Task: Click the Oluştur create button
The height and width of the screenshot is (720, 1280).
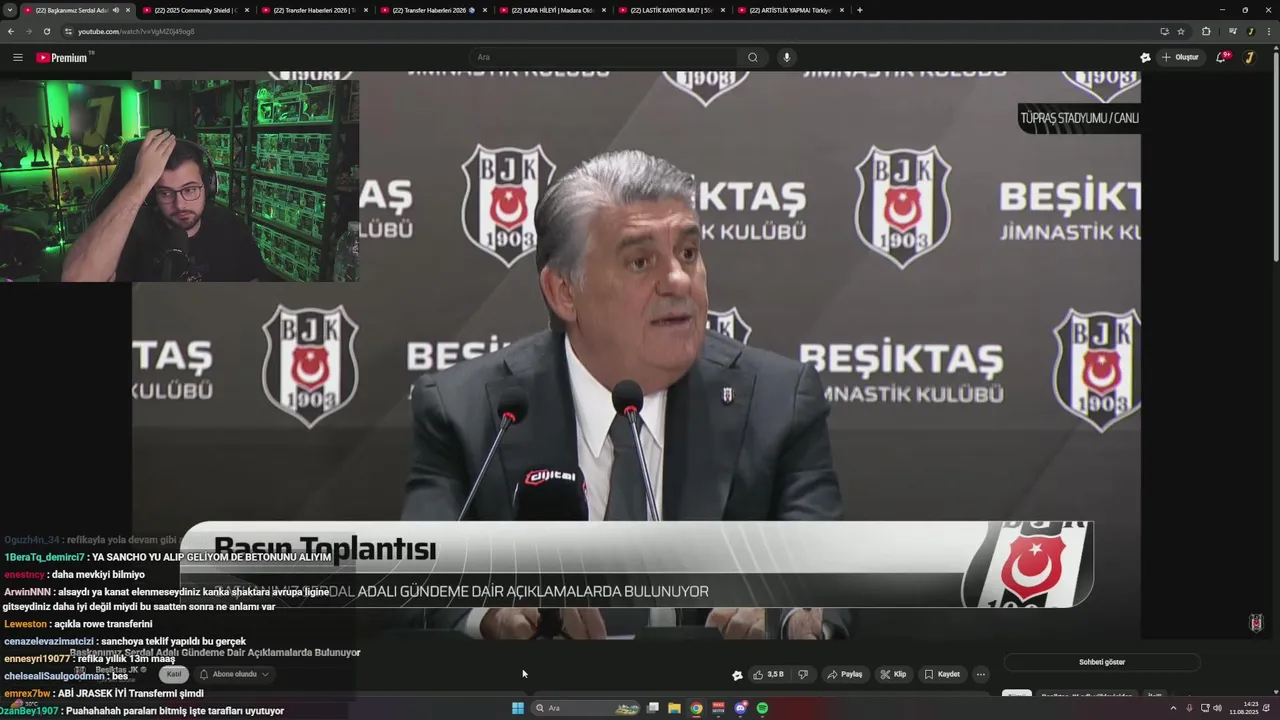Action: point(1181,57)
